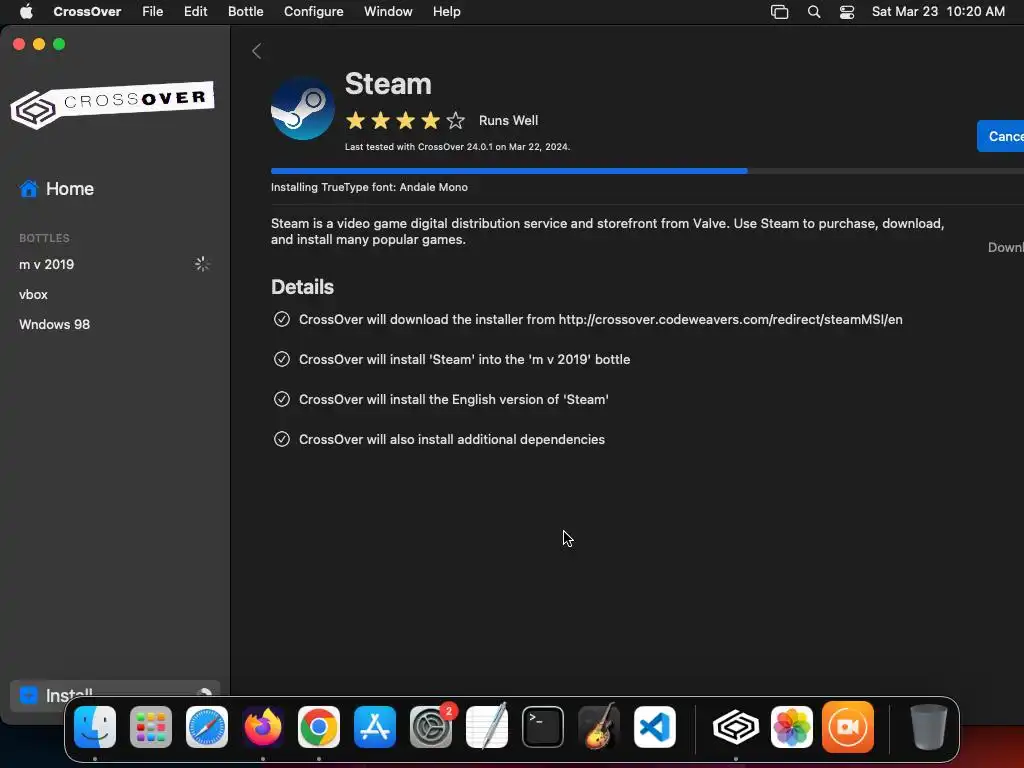Image resolution: width=1024 pixels, height=768 pixels.
Task: Select the vbox bottle
Action: pos(33,295)
